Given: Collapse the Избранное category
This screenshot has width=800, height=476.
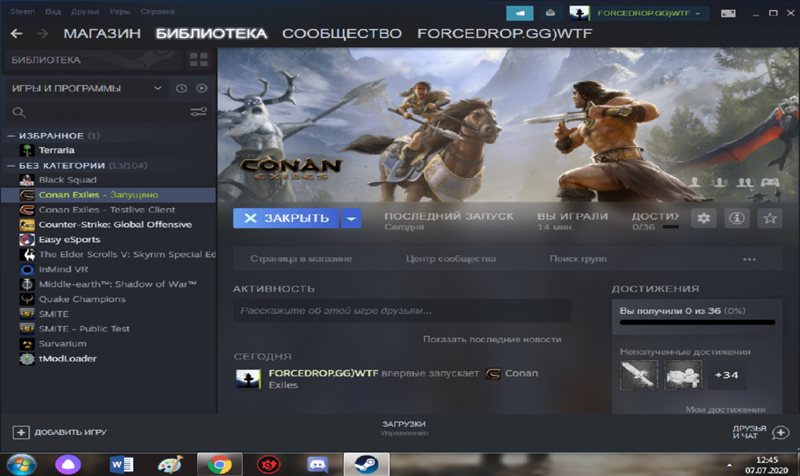Looking at the screenshot, I should click(11, 136).
